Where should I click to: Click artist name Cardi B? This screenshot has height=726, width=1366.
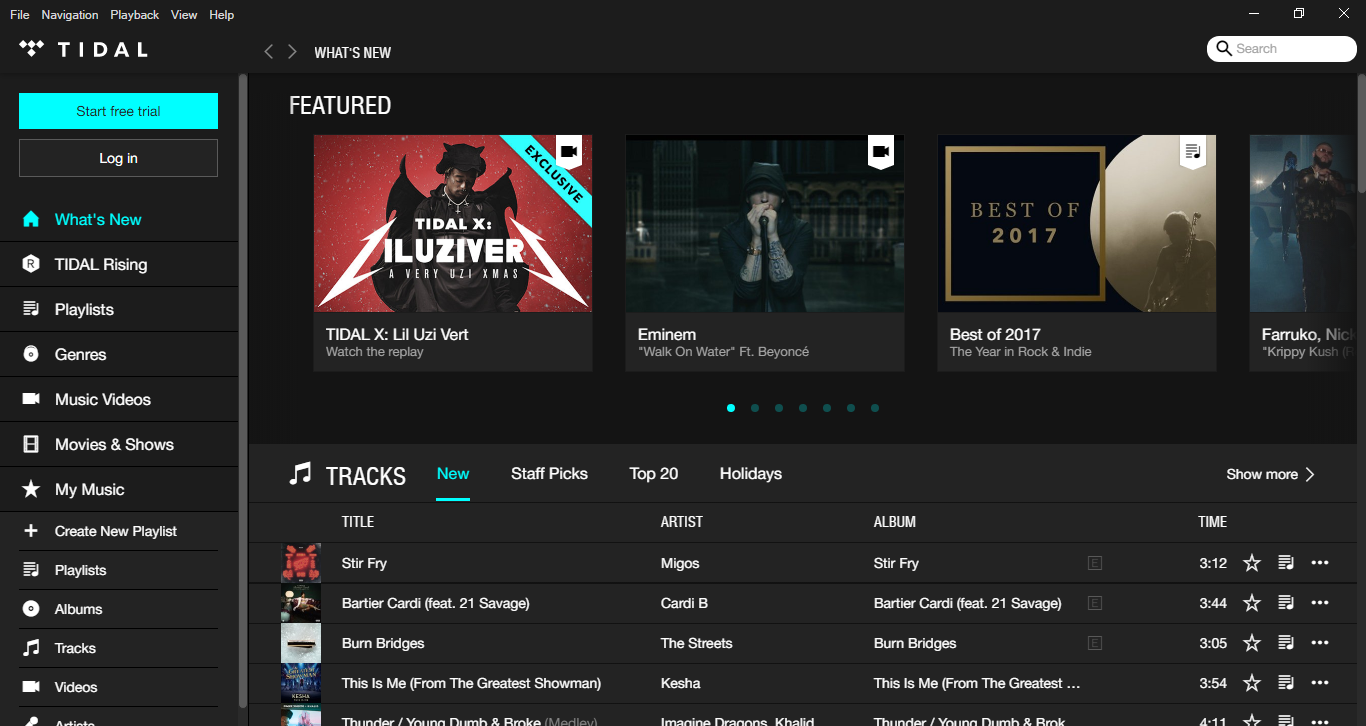pyautogui.click(x=684, y=603)
